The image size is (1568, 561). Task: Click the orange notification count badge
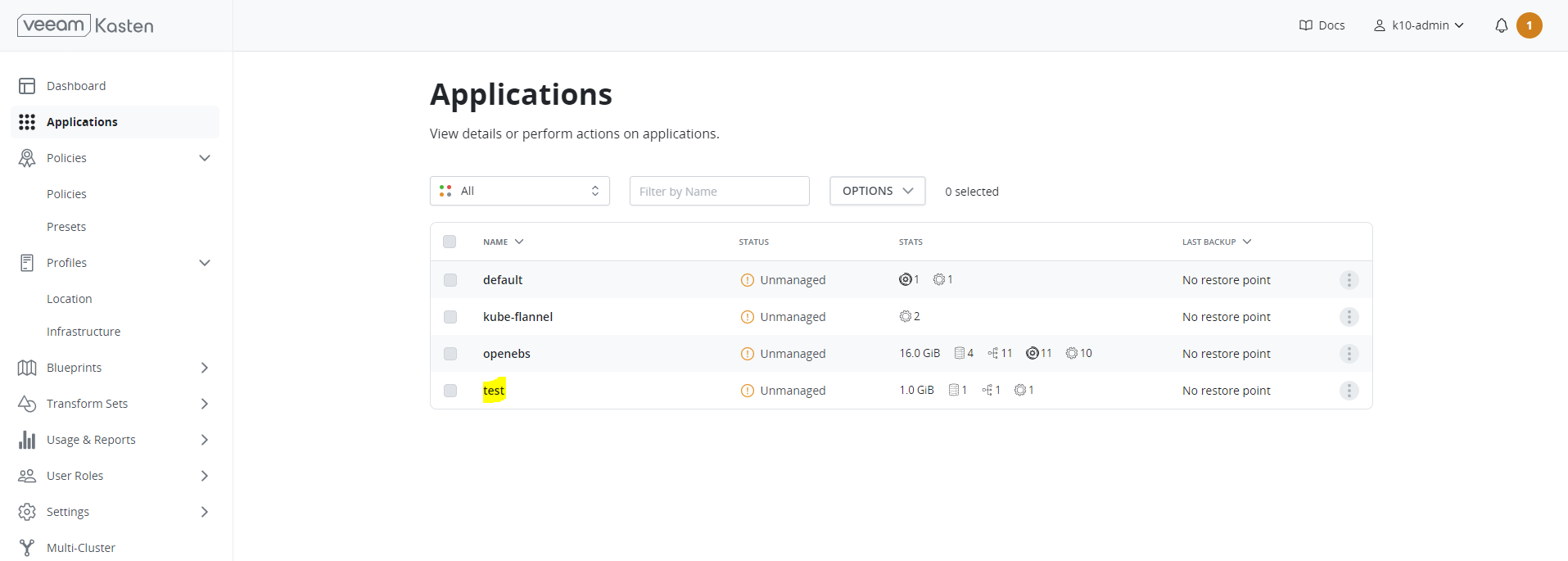[1529, 25]
